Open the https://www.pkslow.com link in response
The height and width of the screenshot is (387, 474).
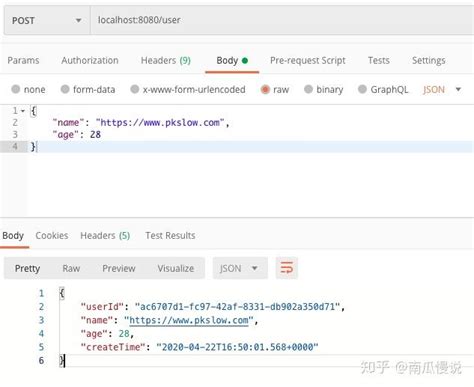[189, 320]
